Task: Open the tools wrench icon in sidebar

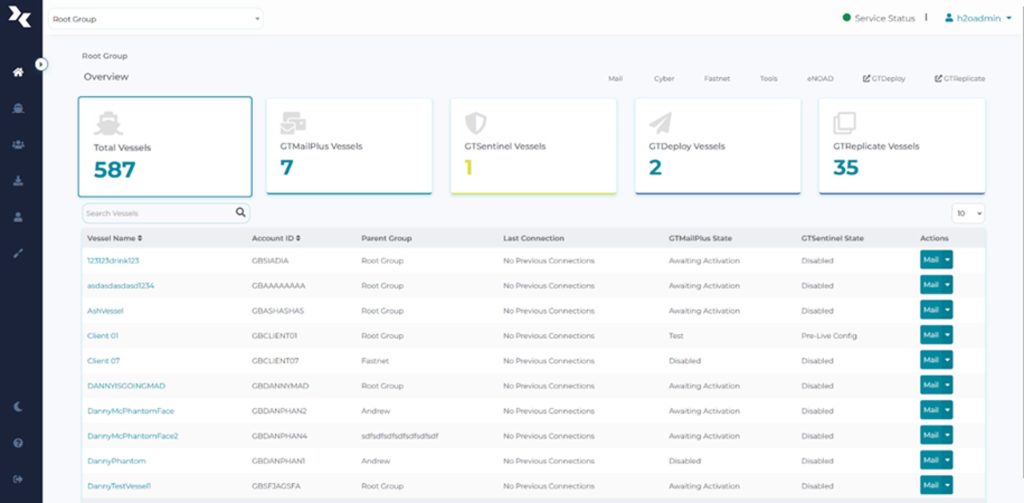Action: coord(18,253)
